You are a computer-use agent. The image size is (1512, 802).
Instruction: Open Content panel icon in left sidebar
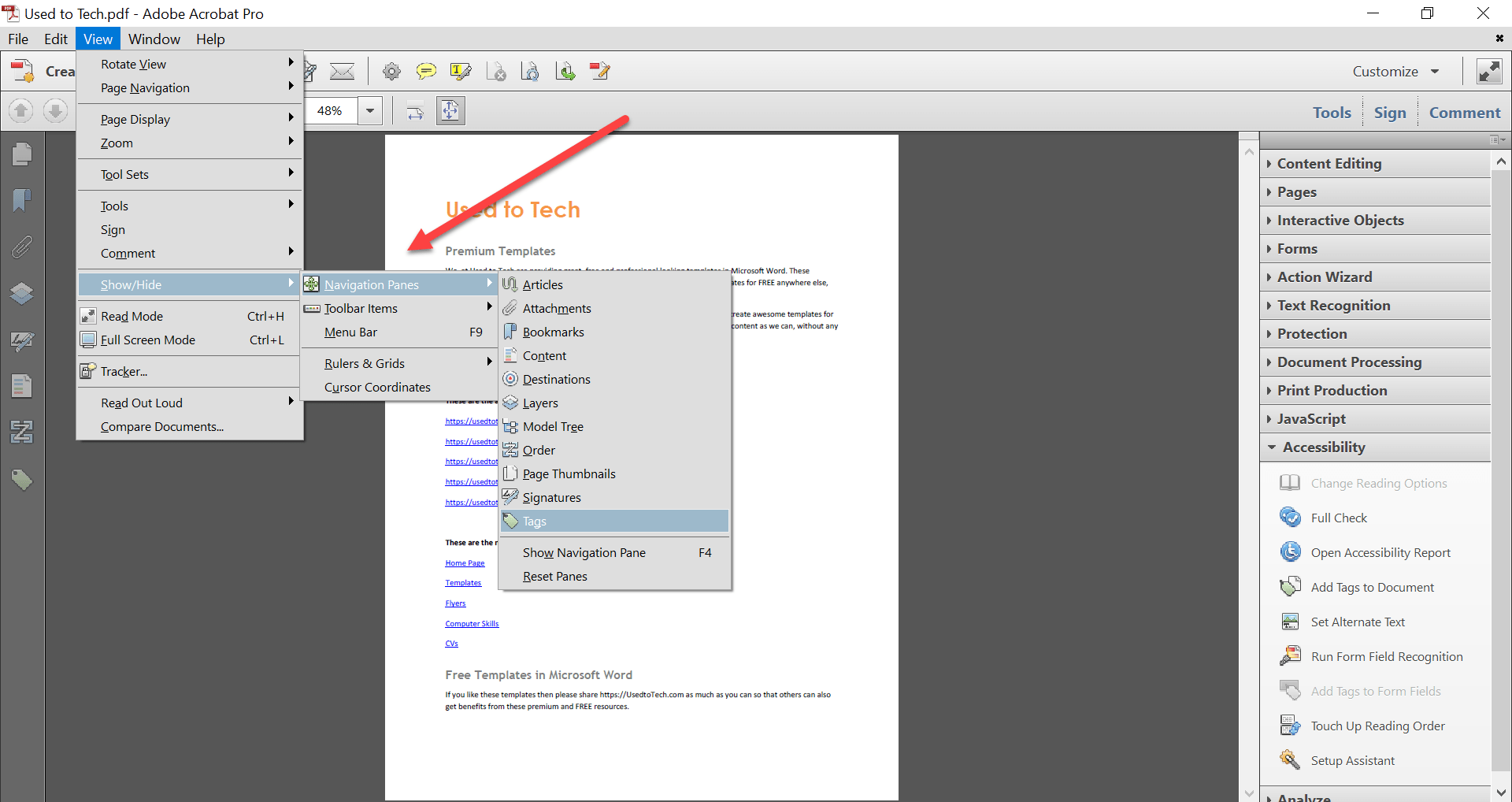[x=22, y=386]
